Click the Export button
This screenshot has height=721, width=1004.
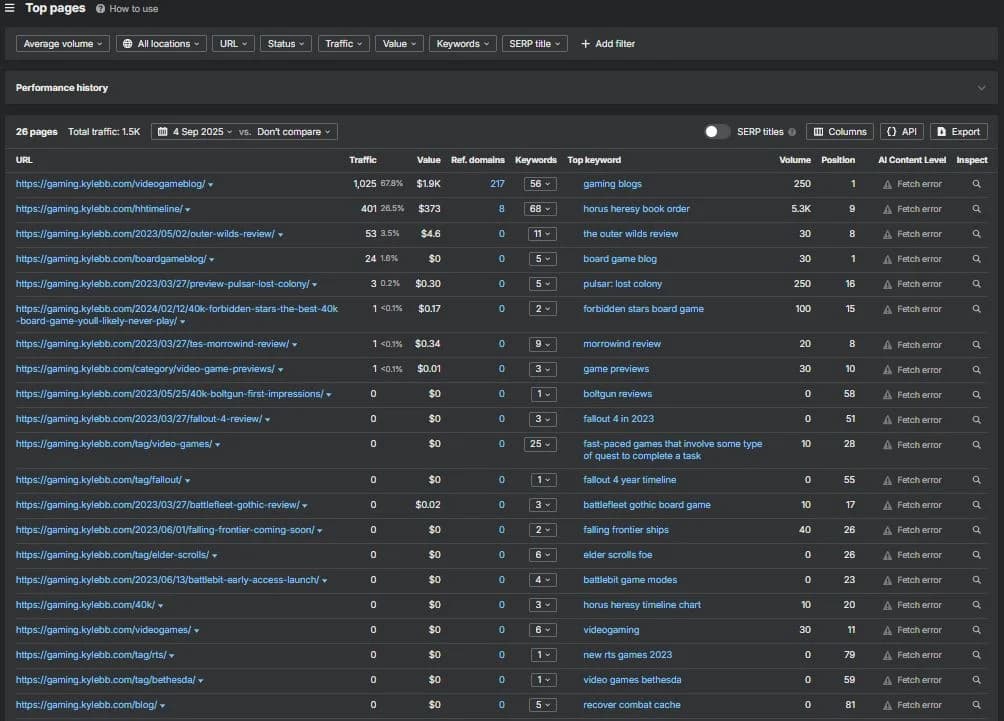[x=959, y=131]
